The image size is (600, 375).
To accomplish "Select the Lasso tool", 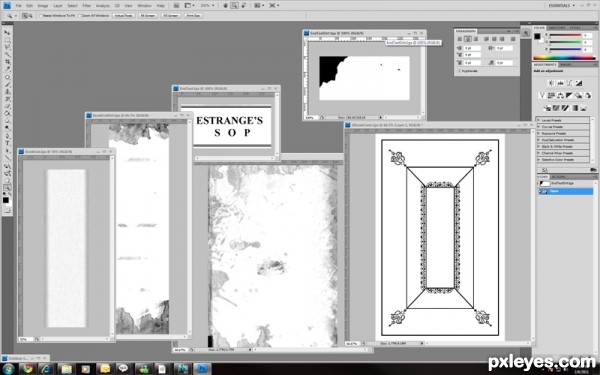I will [x=7, y=47].
